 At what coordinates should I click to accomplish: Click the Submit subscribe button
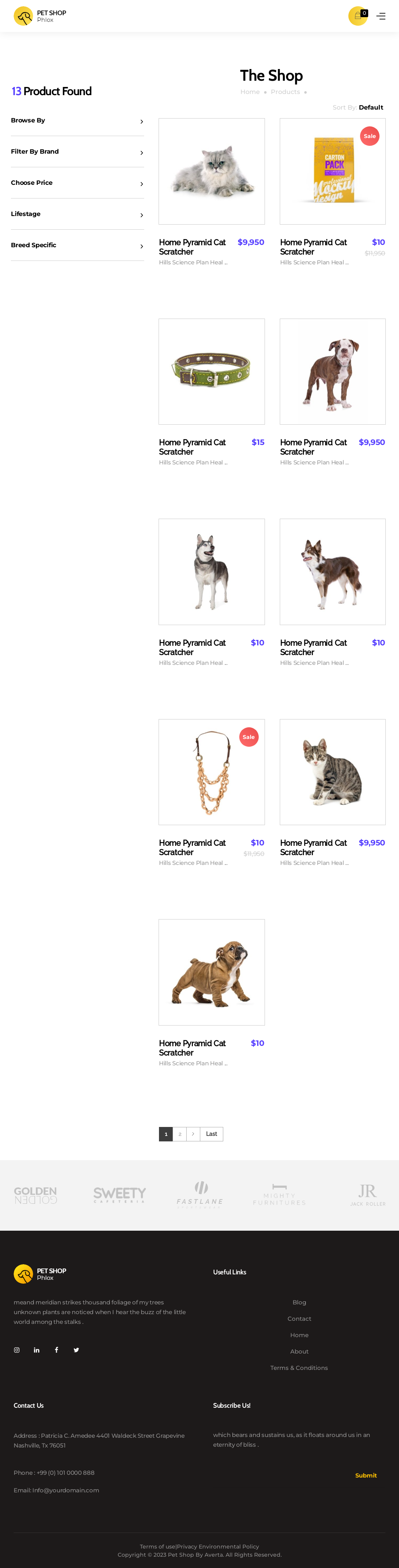click(x=365, y=1476)
